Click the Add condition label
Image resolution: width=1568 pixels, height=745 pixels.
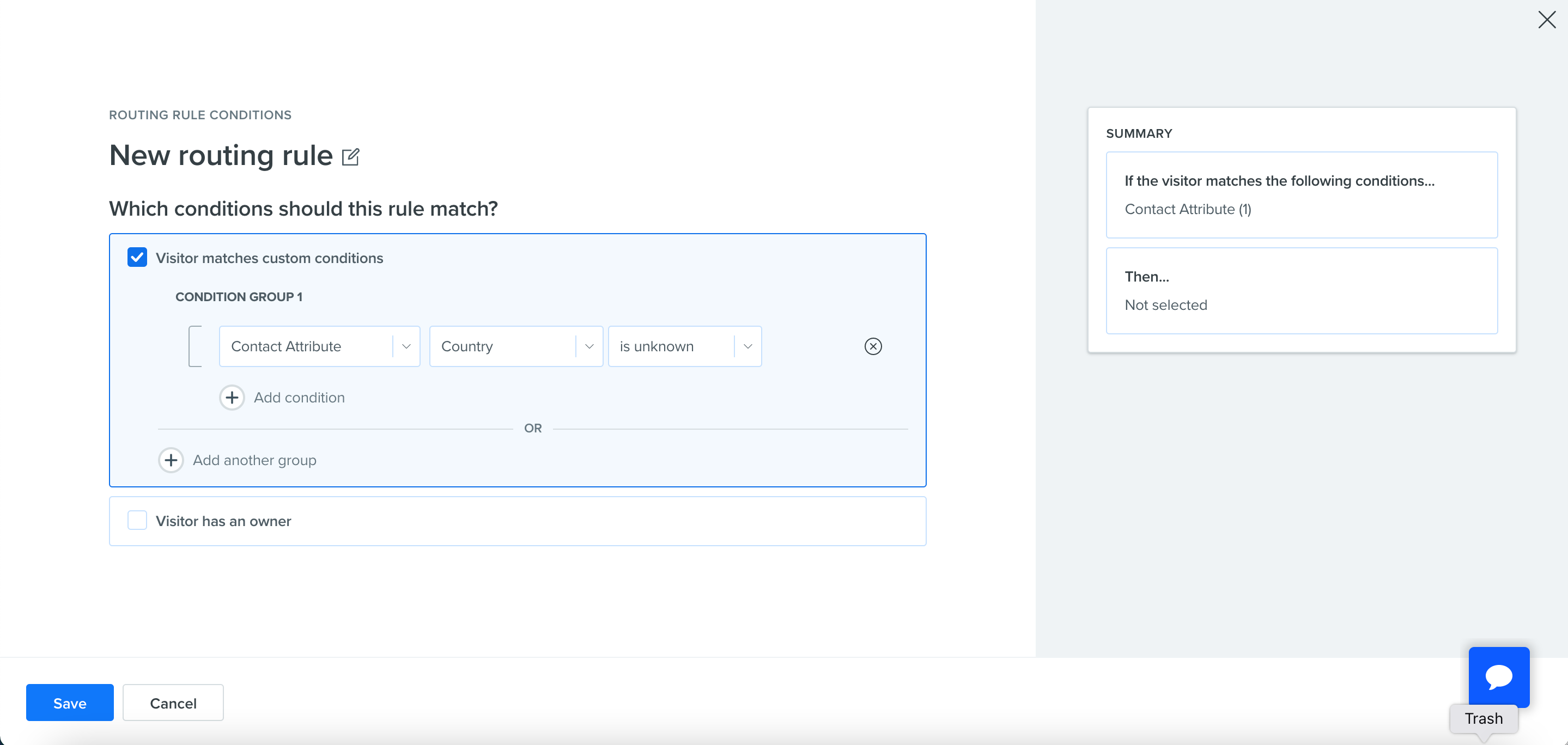tap(300, 398)
